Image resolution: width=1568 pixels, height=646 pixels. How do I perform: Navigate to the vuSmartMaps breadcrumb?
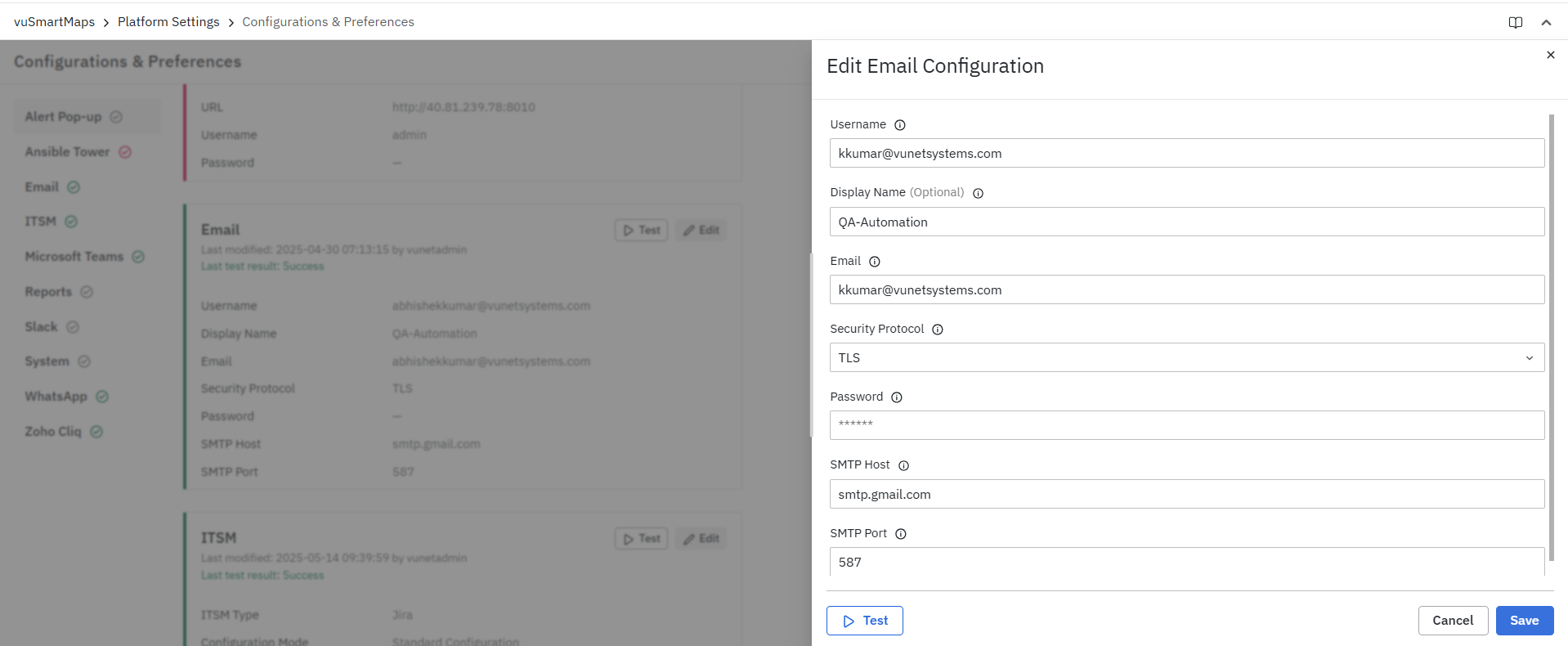tap(54, 22)
